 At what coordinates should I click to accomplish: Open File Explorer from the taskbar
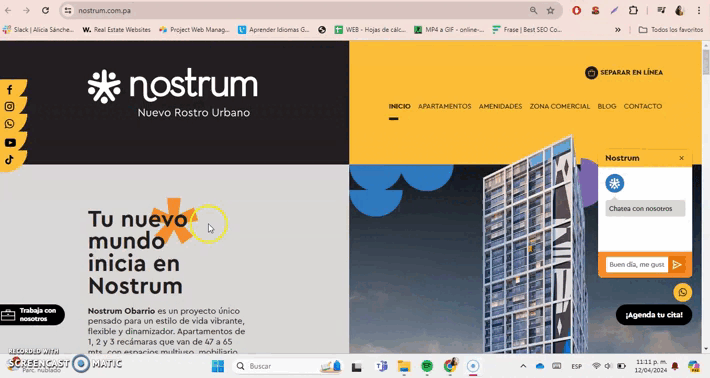[404, 366]
